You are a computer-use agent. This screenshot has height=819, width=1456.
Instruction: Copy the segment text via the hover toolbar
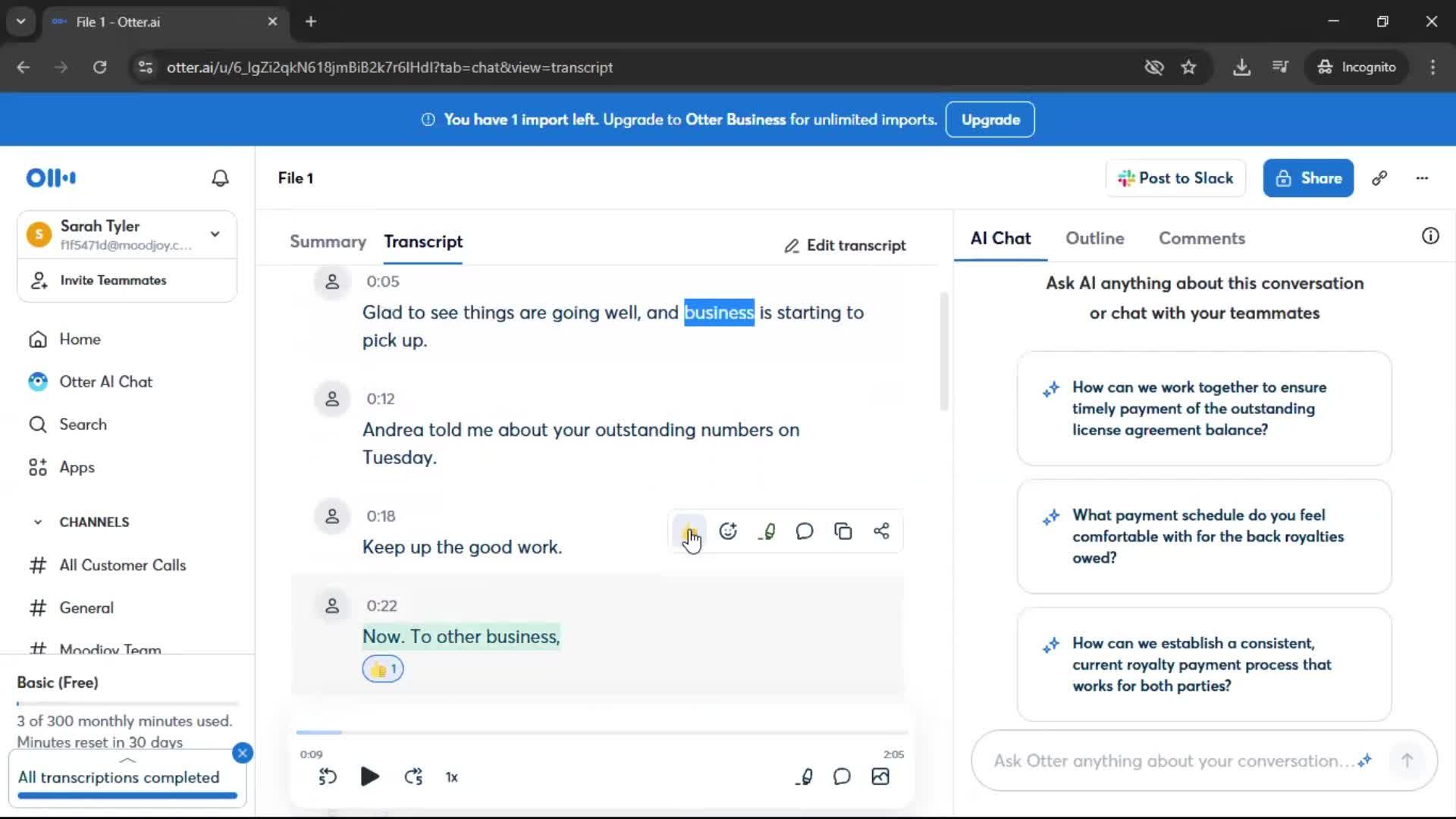point(843,531)
